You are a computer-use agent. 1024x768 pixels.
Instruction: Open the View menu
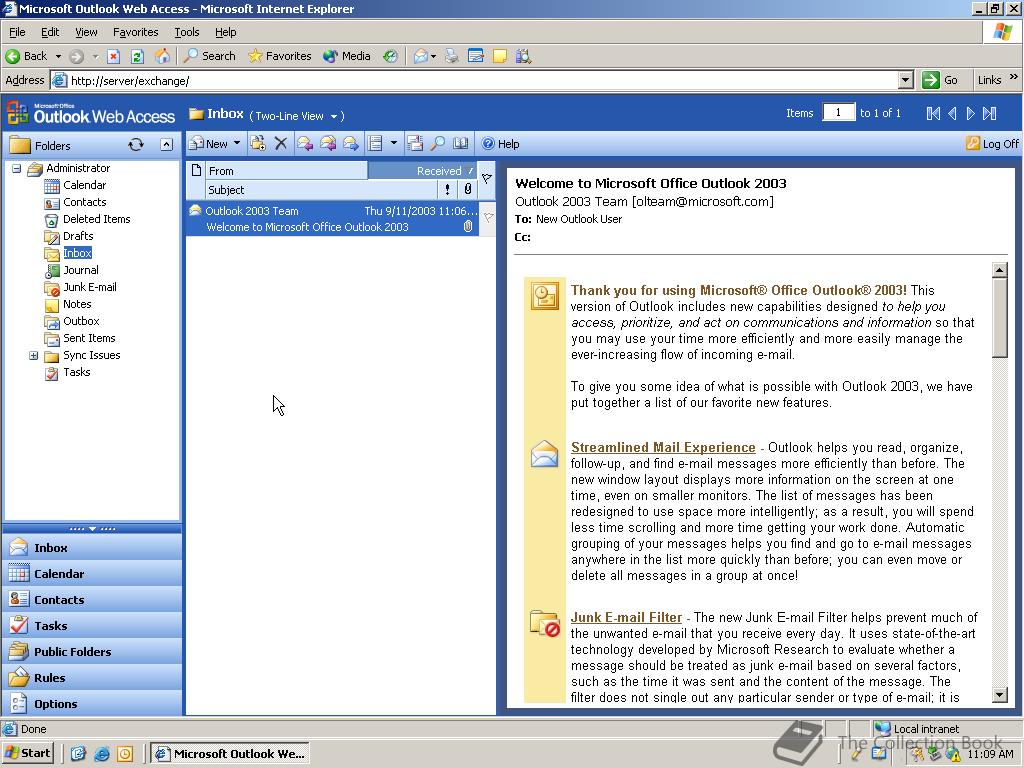point(86,32)
